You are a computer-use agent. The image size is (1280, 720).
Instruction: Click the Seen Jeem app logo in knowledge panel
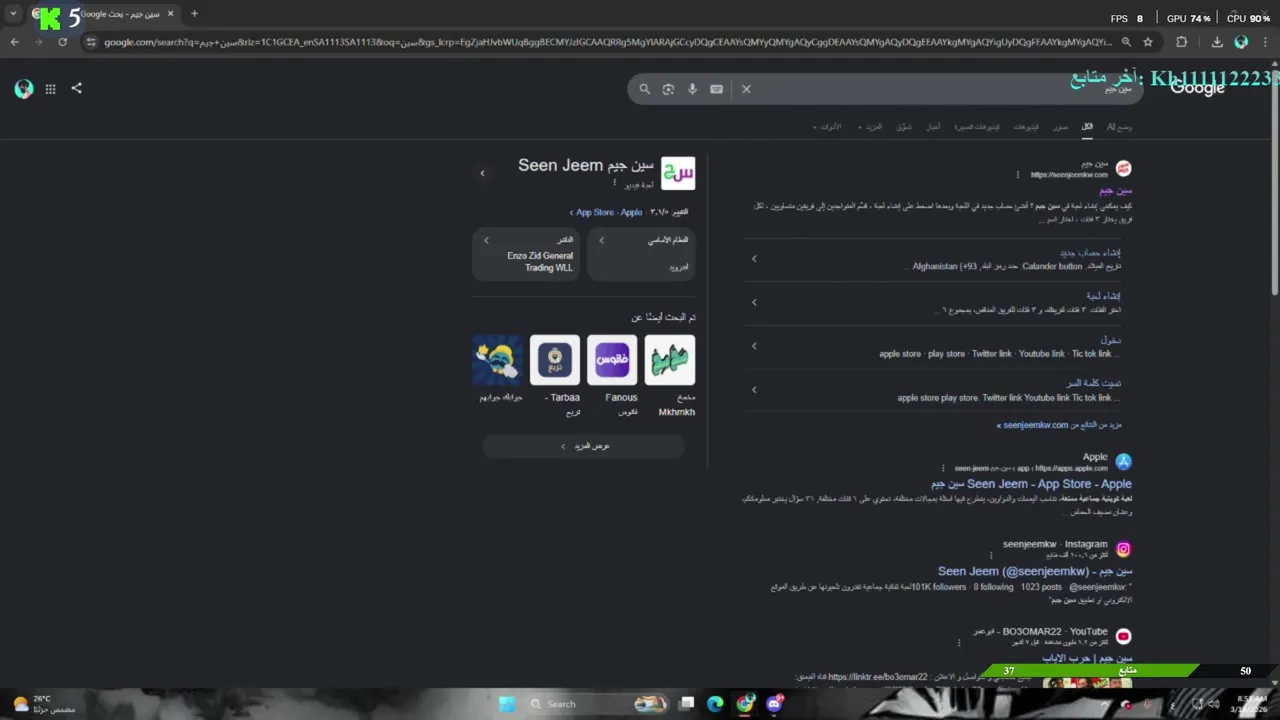tap(678, 173)
